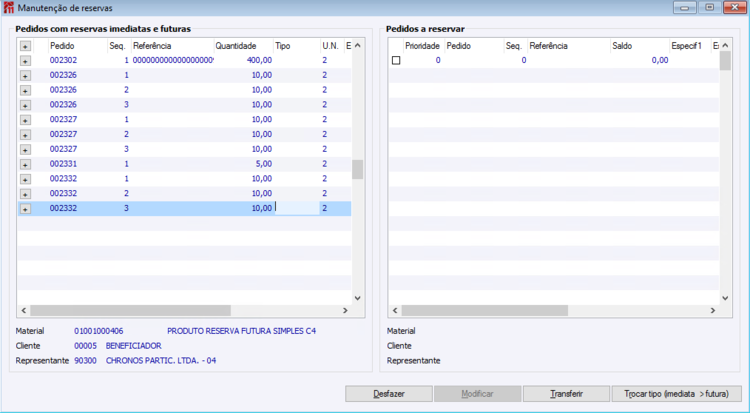The width and height of the screenshot is (750, 413).
Task: Click quantity 400,00 cell
Action: (259, 60)
